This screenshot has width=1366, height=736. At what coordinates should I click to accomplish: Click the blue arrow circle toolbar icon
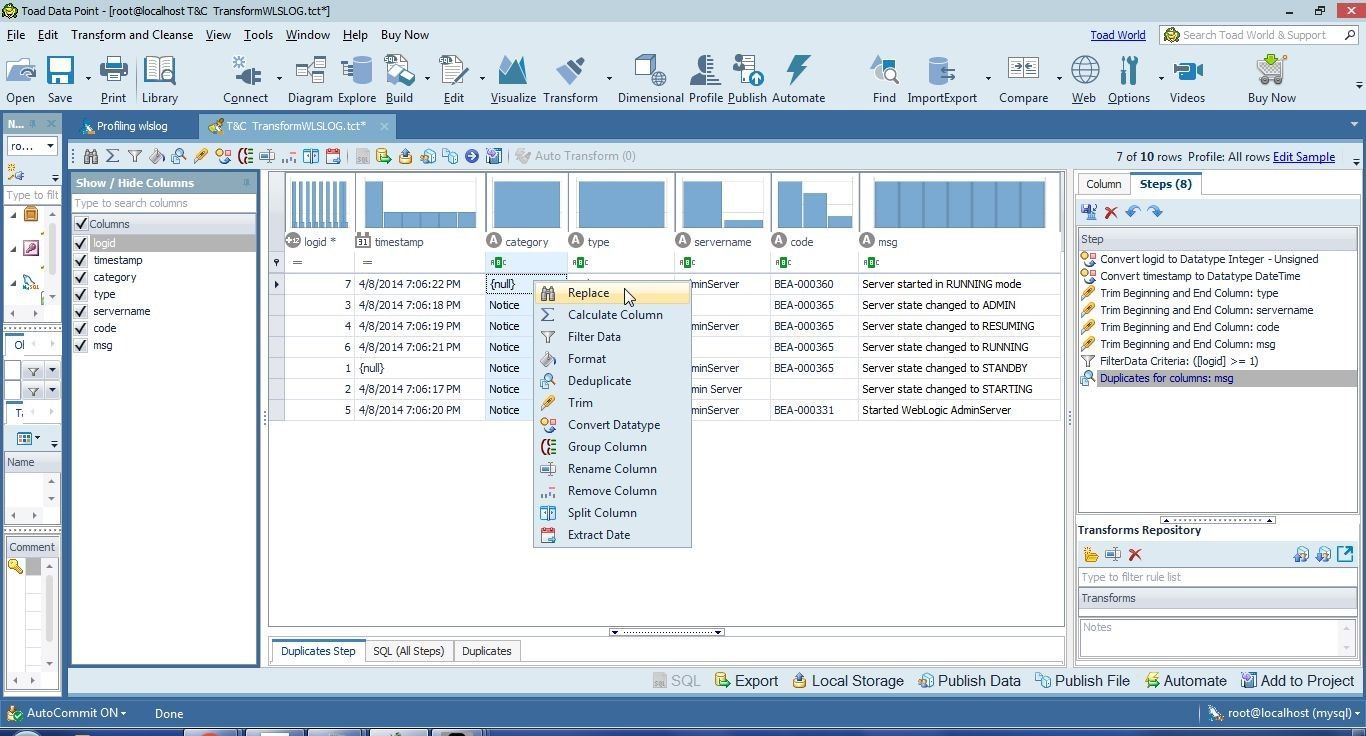[x=472, y=156]
